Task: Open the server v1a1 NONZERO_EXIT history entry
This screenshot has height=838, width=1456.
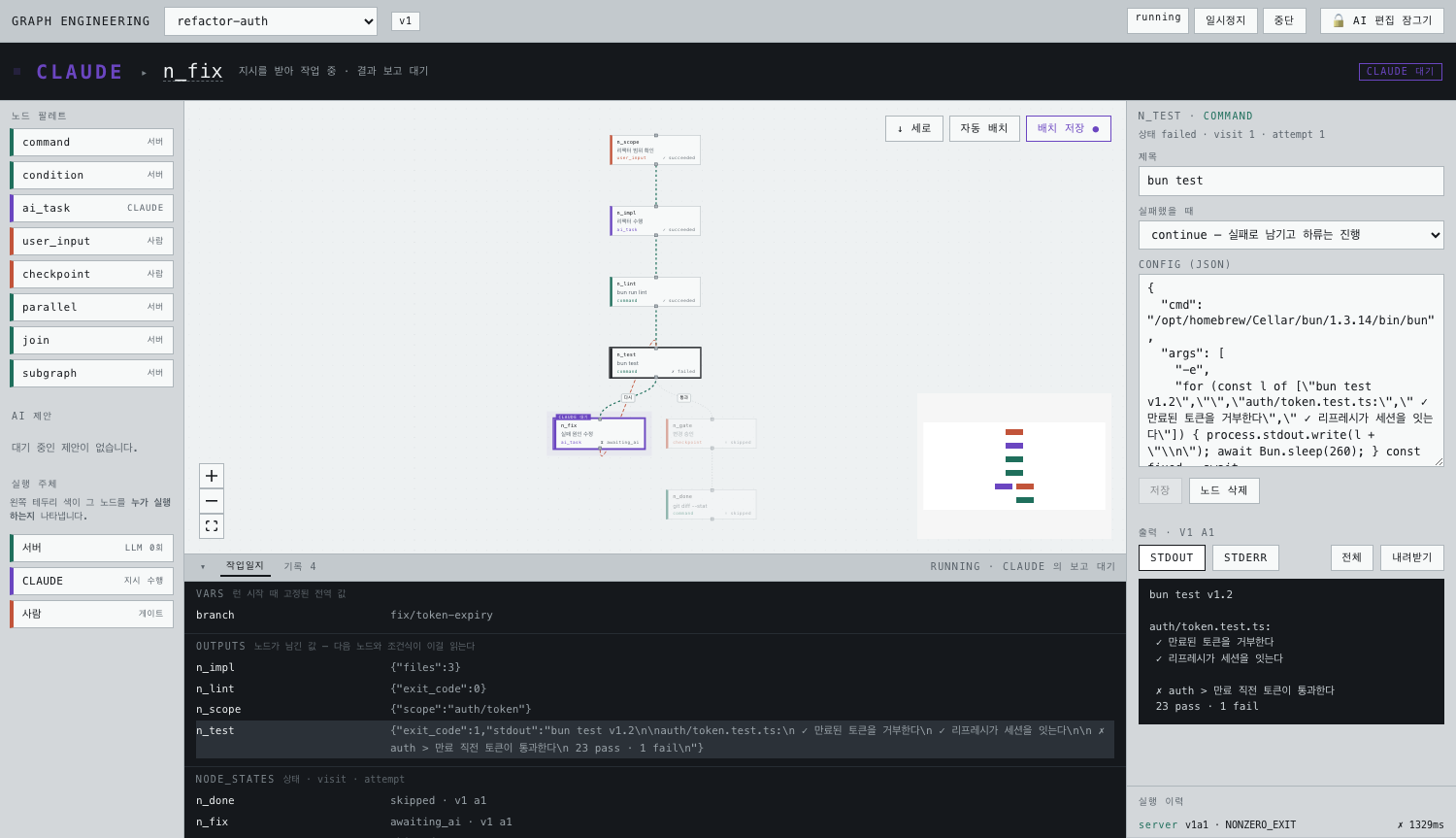Action: [1291, 825]
